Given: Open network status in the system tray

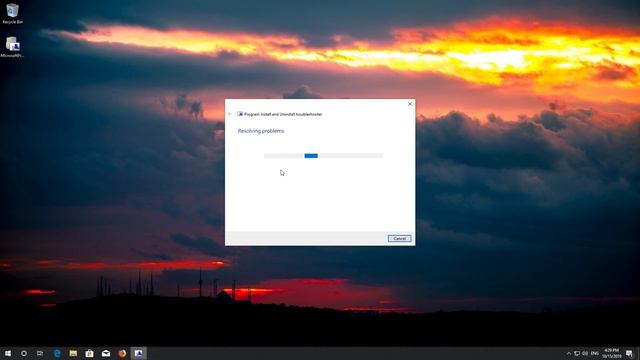Looking at the screenshot, I should pos(577,353).
